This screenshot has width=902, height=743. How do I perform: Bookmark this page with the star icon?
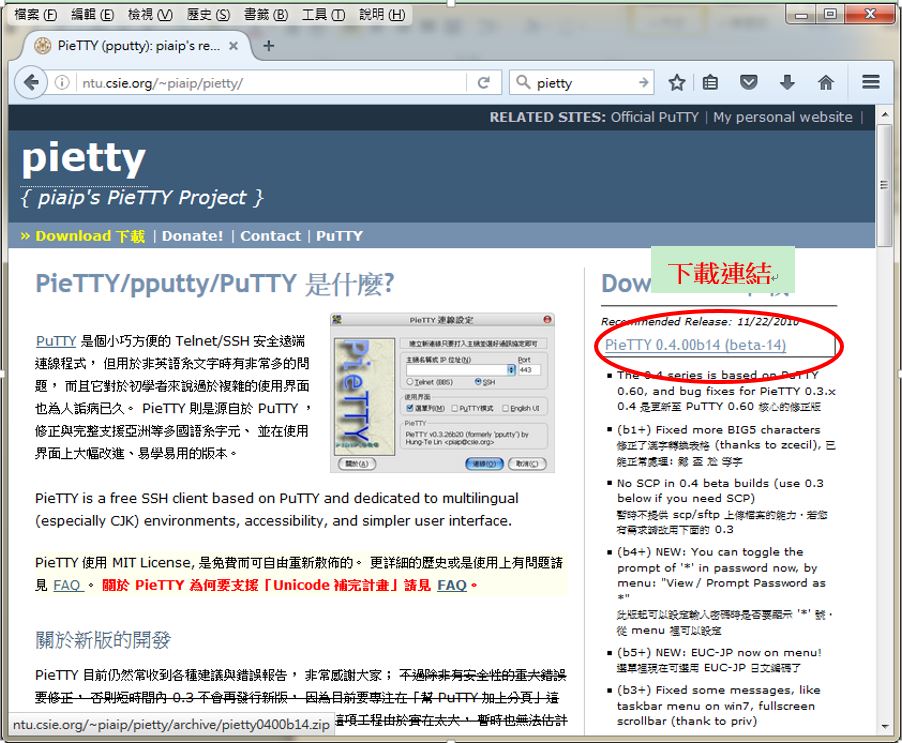677,83
